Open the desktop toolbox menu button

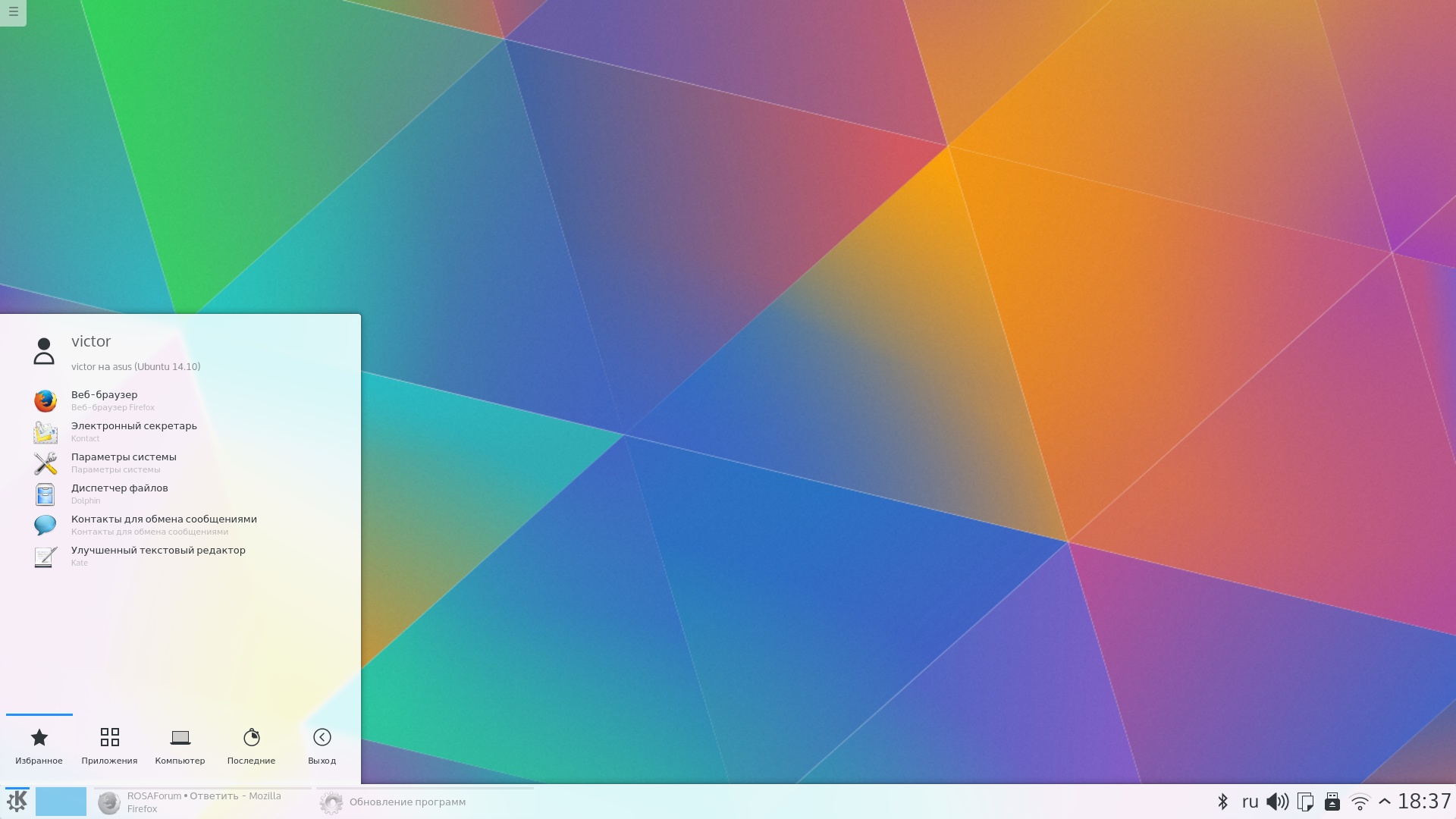click(x=13, y=12)
